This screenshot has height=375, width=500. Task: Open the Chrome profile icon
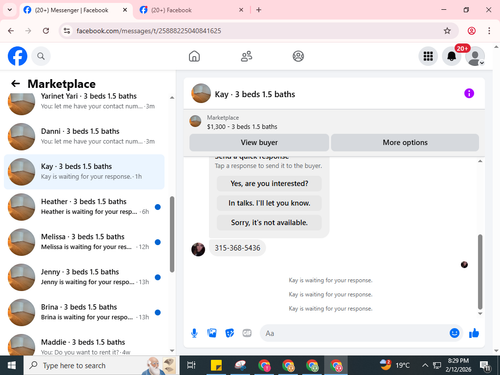(471, 31)
